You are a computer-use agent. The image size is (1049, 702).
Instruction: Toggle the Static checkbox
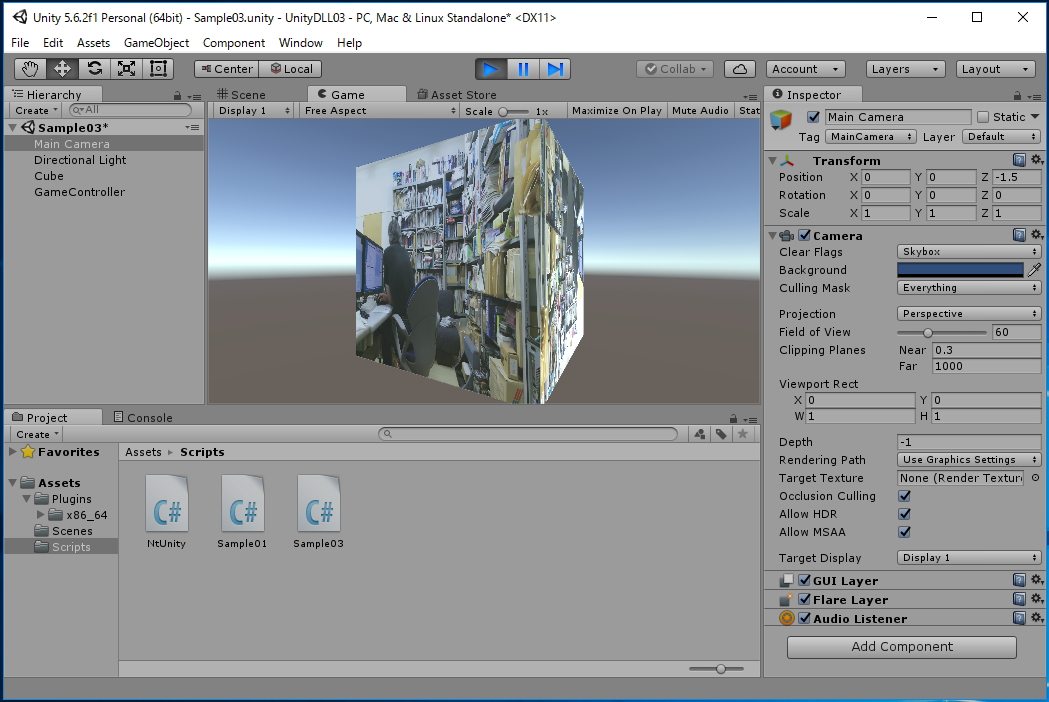982,117
